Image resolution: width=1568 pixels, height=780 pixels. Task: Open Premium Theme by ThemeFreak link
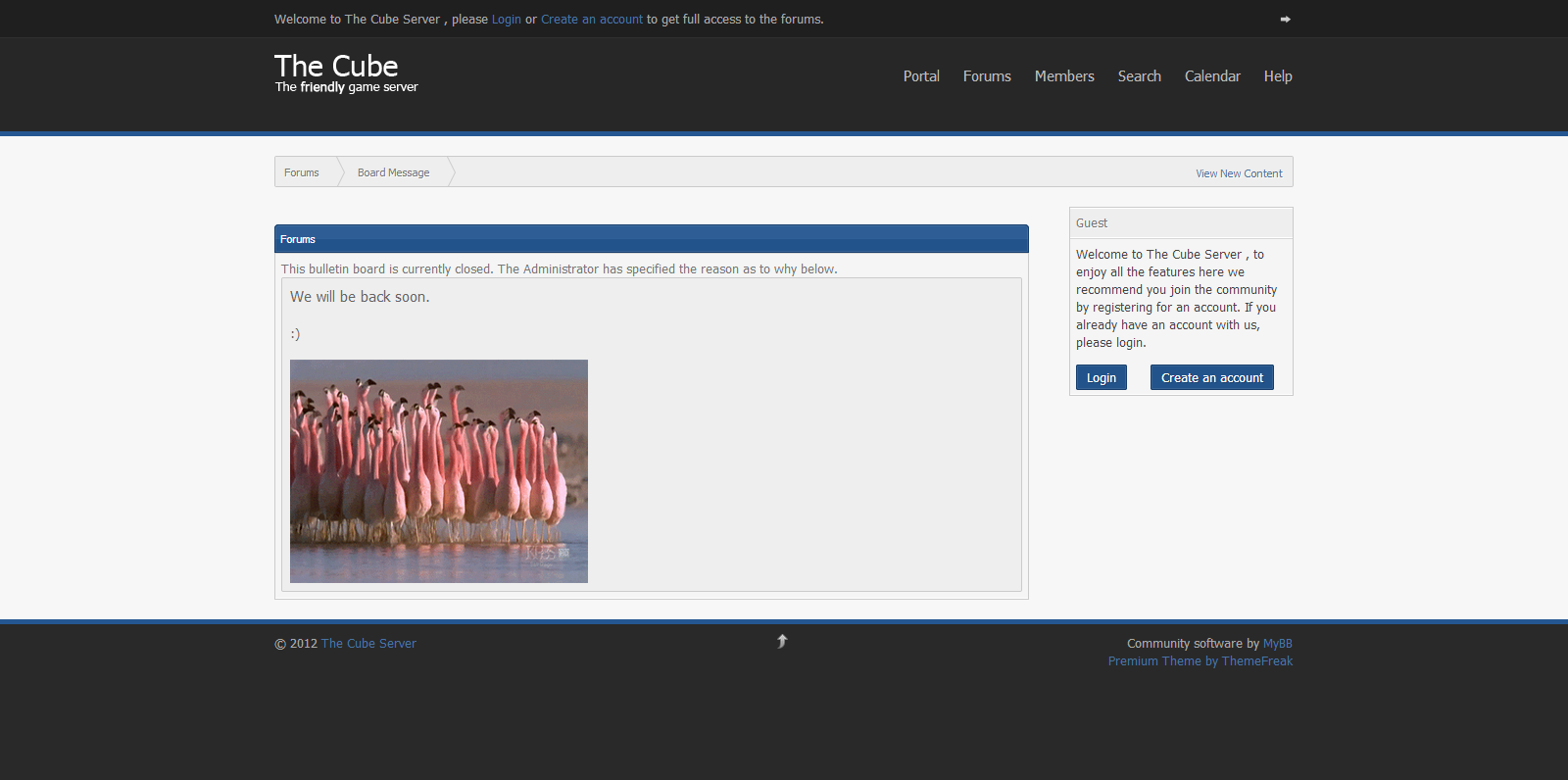[x=1200, y=661]
